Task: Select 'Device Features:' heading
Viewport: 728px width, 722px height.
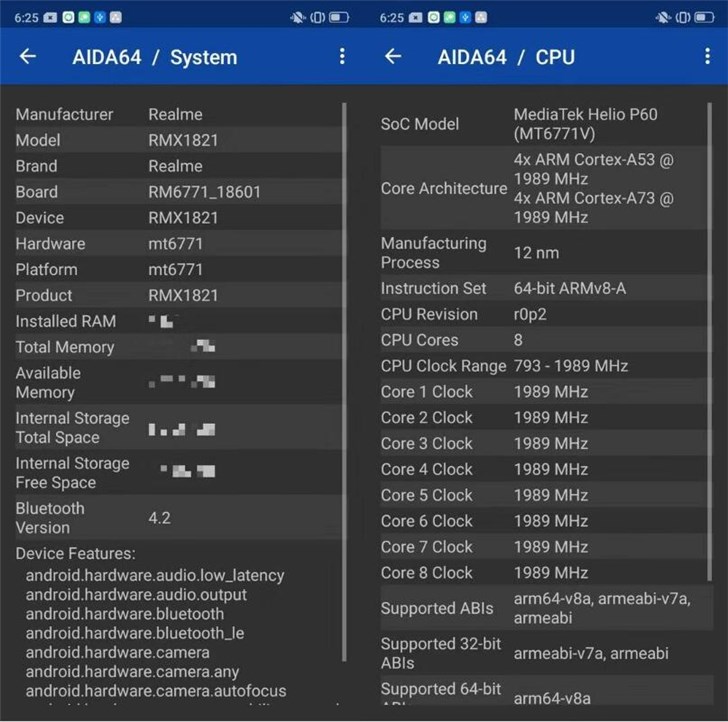Action: click(x=75, y=553)
